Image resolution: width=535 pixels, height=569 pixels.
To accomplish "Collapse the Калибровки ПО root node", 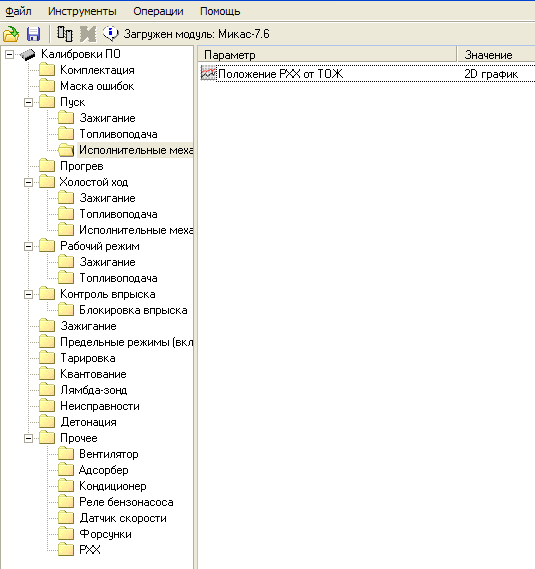I will coord(9,54).
